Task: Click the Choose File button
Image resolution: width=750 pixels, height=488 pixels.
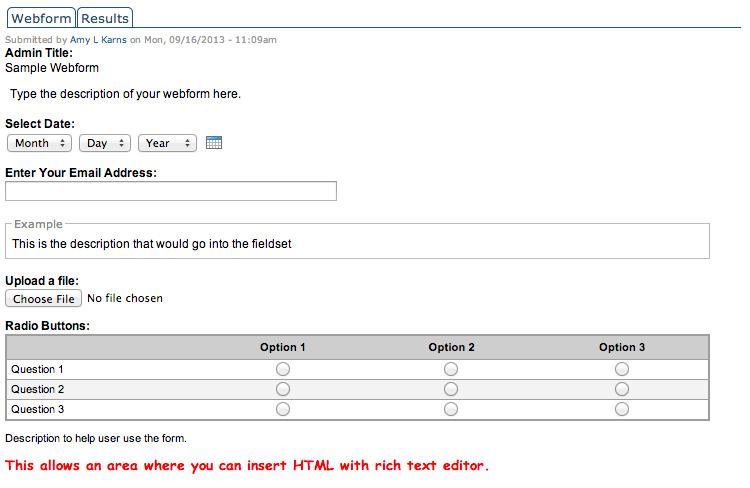Action: 44,298
